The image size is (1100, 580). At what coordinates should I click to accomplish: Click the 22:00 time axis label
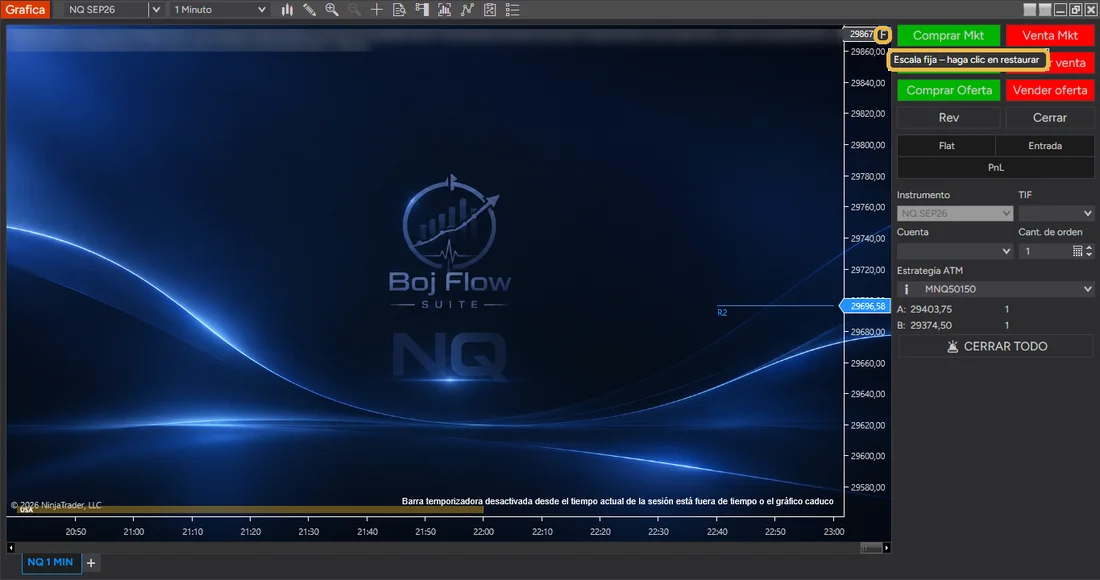pos(483,532)
